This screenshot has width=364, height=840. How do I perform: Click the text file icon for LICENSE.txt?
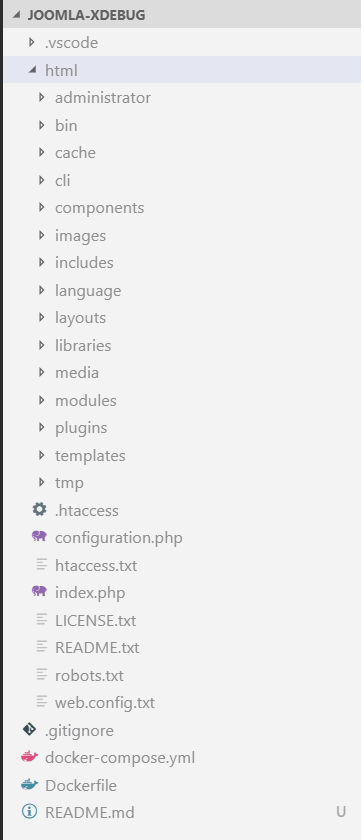tap(42, 620)
